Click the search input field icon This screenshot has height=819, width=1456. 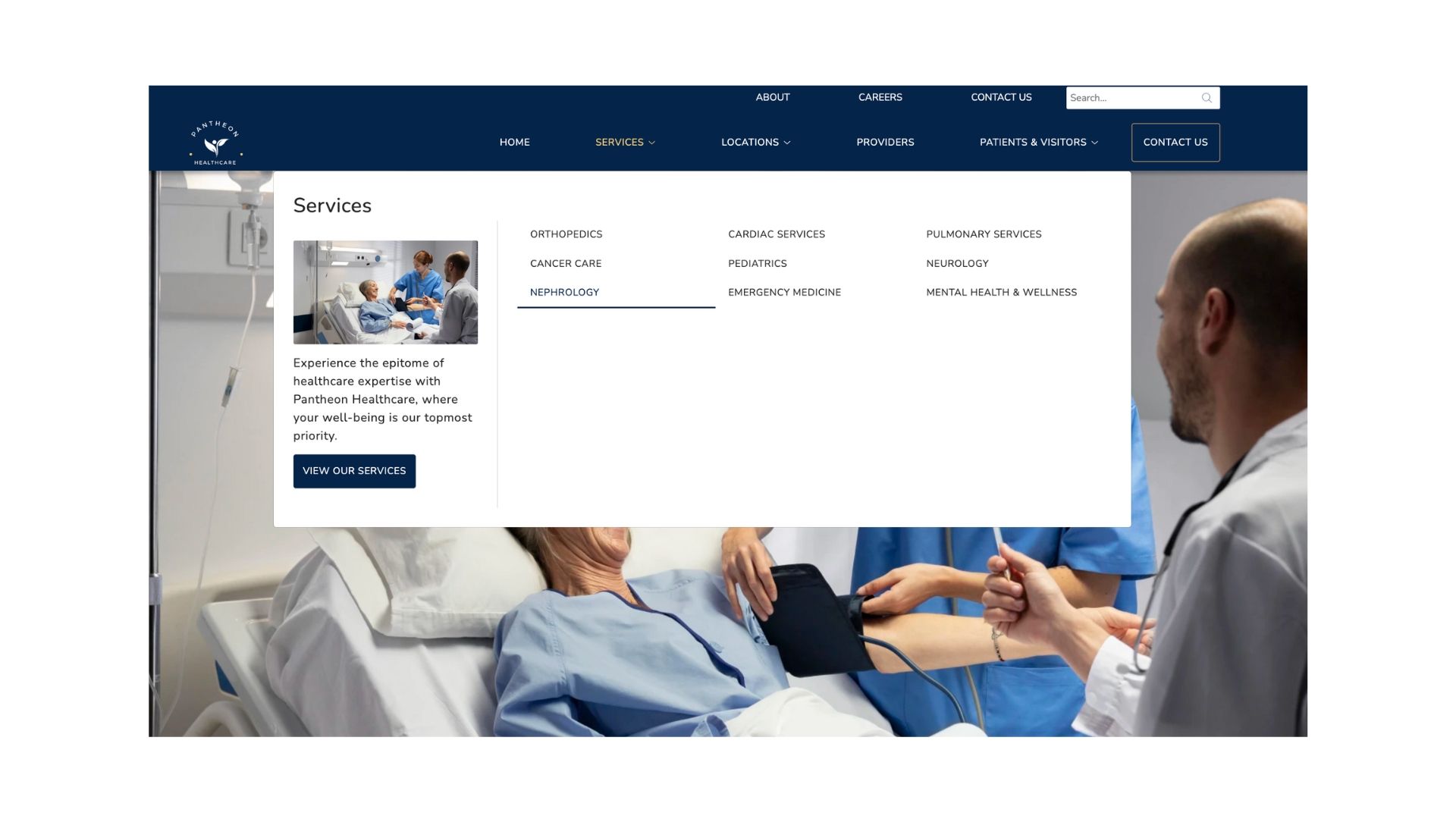point(1207,98)
